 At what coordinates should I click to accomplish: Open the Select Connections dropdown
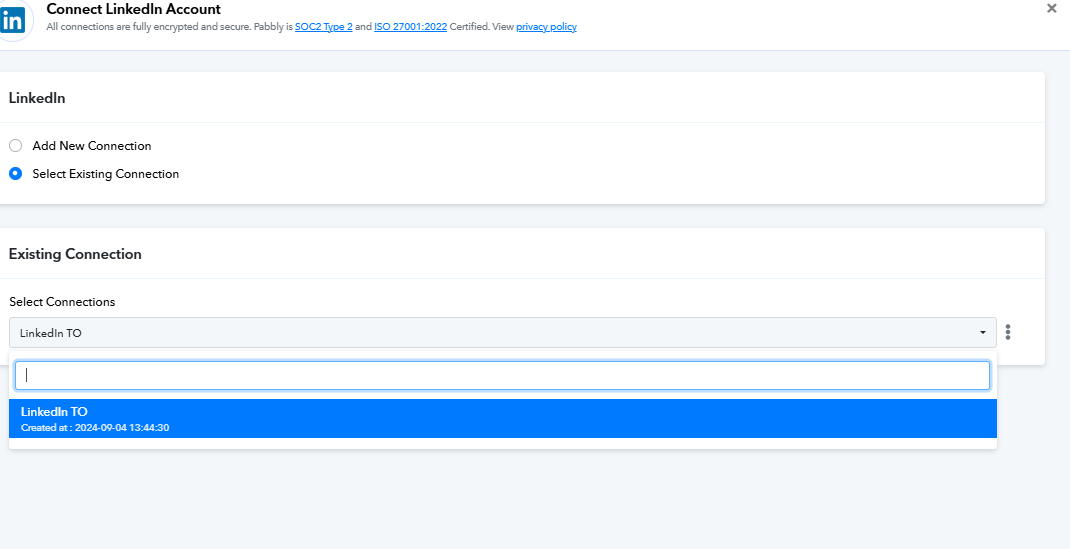[x=503, y=333]
